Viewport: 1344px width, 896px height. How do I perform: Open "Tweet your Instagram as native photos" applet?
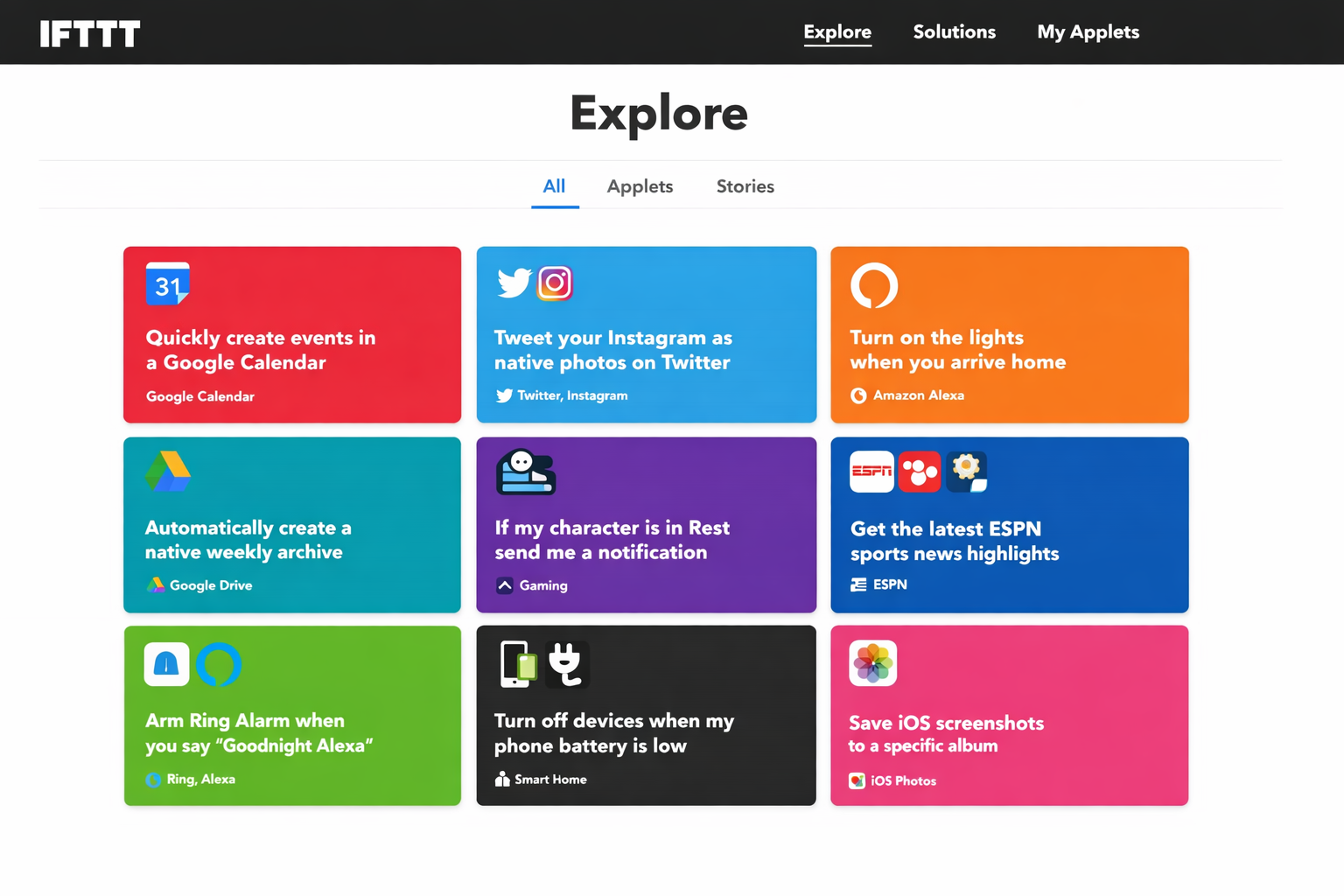pyautogui.click(x=647, y=334)
